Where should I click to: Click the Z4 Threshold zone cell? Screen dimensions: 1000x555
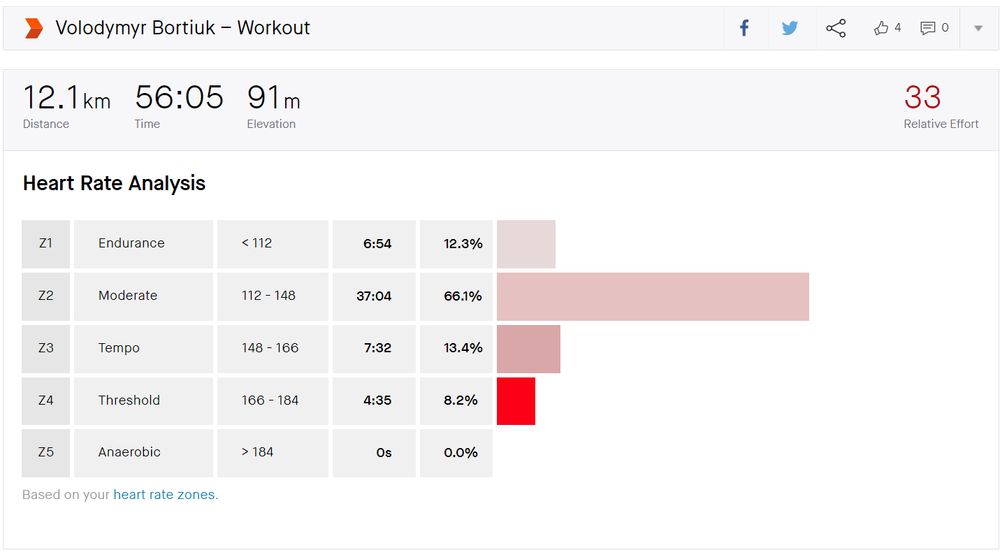pyautogui.click(x=143, y=401)
